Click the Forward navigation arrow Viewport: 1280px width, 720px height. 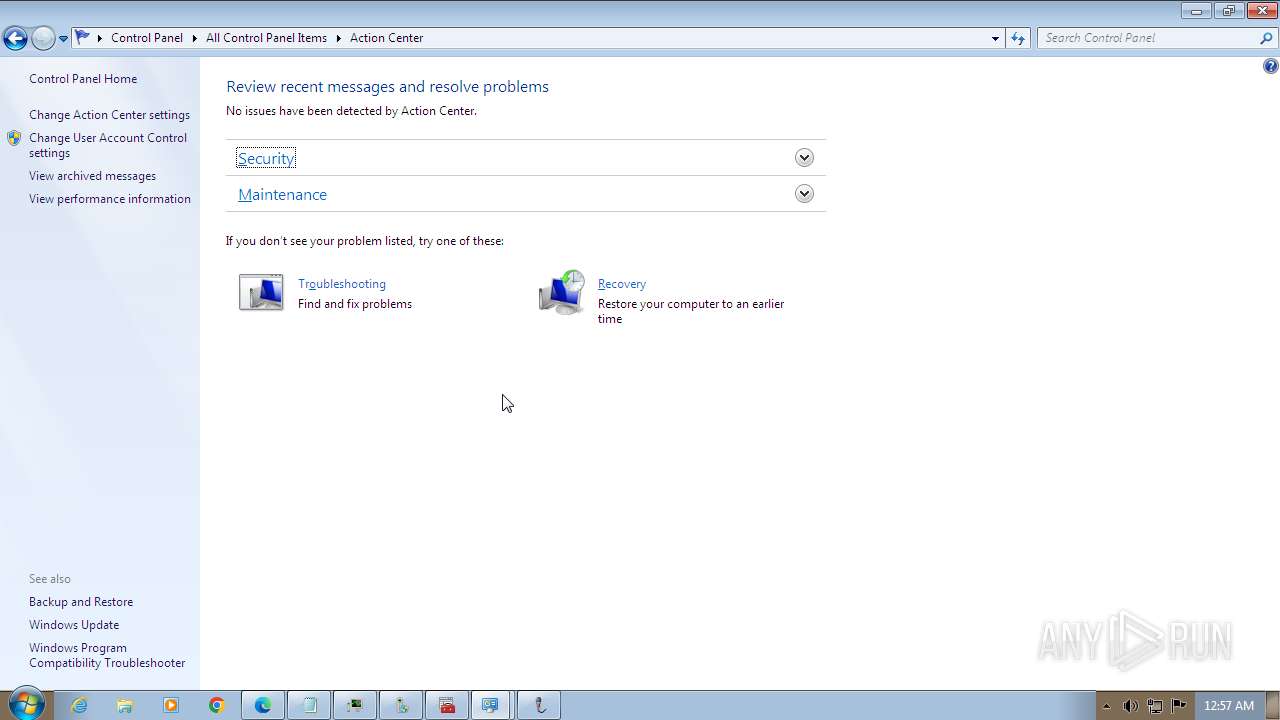pyautogui.click(x=43, y=38)
